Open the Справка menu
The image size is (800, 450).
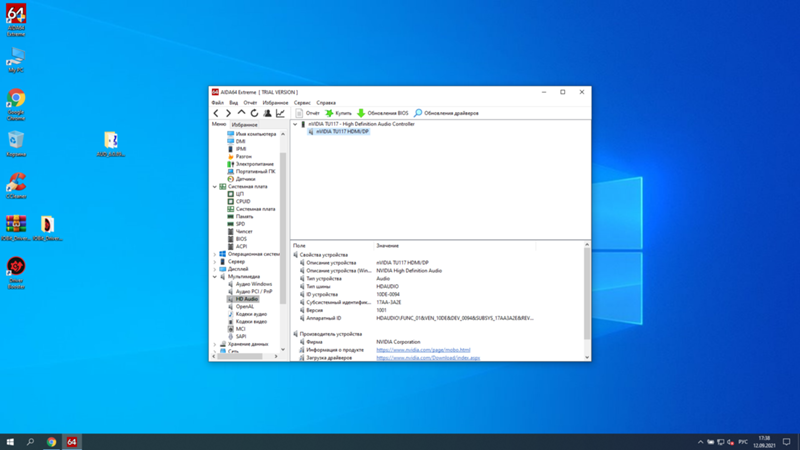click(x=326, y=103)
